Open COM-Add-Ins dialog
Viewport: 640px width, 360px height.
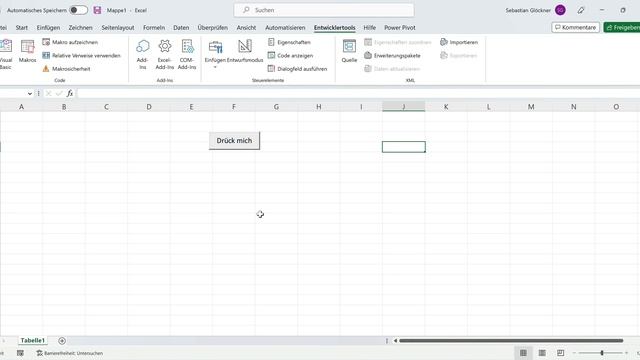tap(187, 55)
